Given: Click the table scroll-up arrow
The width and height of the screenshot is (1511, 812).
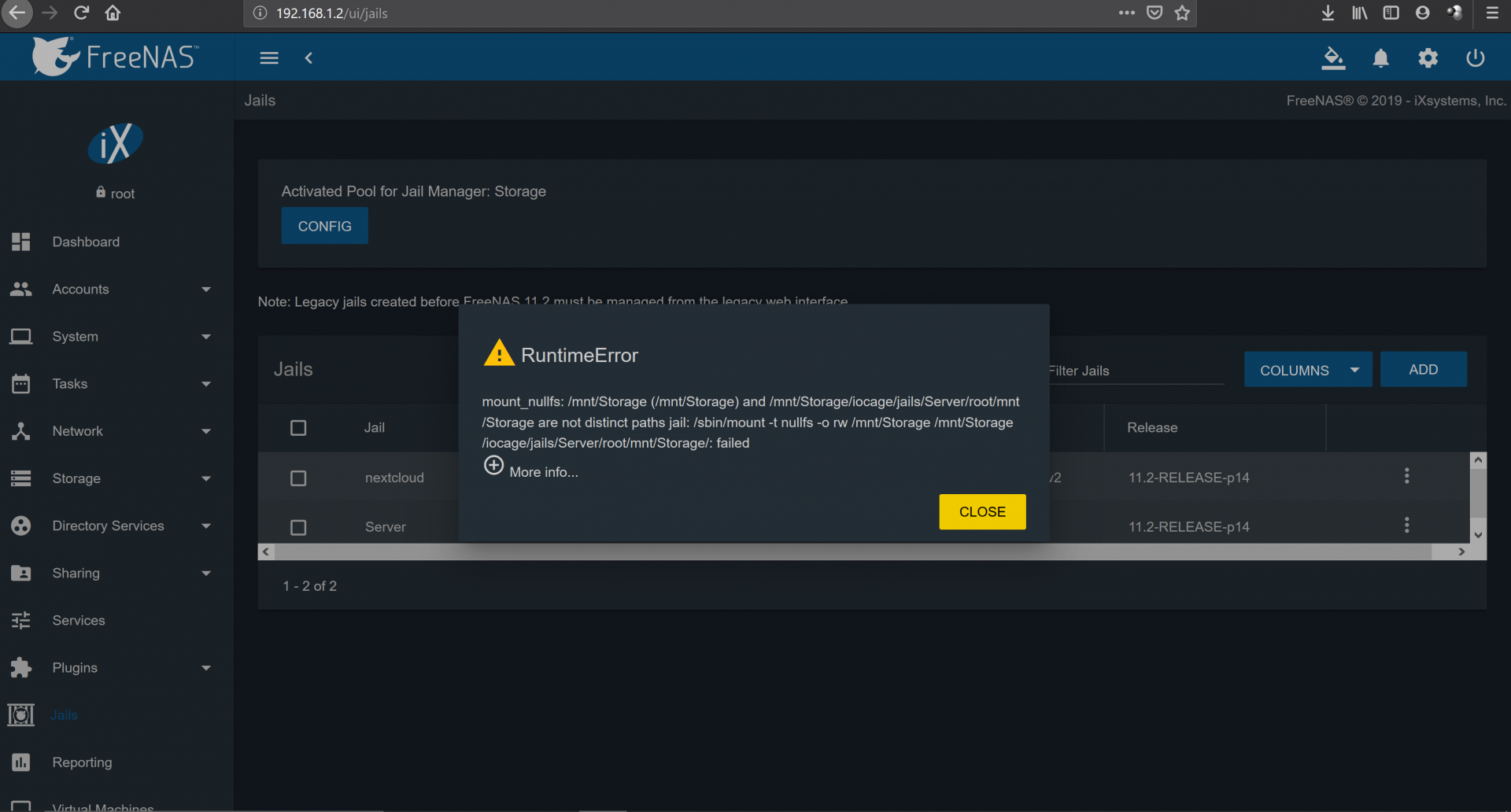Looking at the screenshot, I should click(1478, 460).
